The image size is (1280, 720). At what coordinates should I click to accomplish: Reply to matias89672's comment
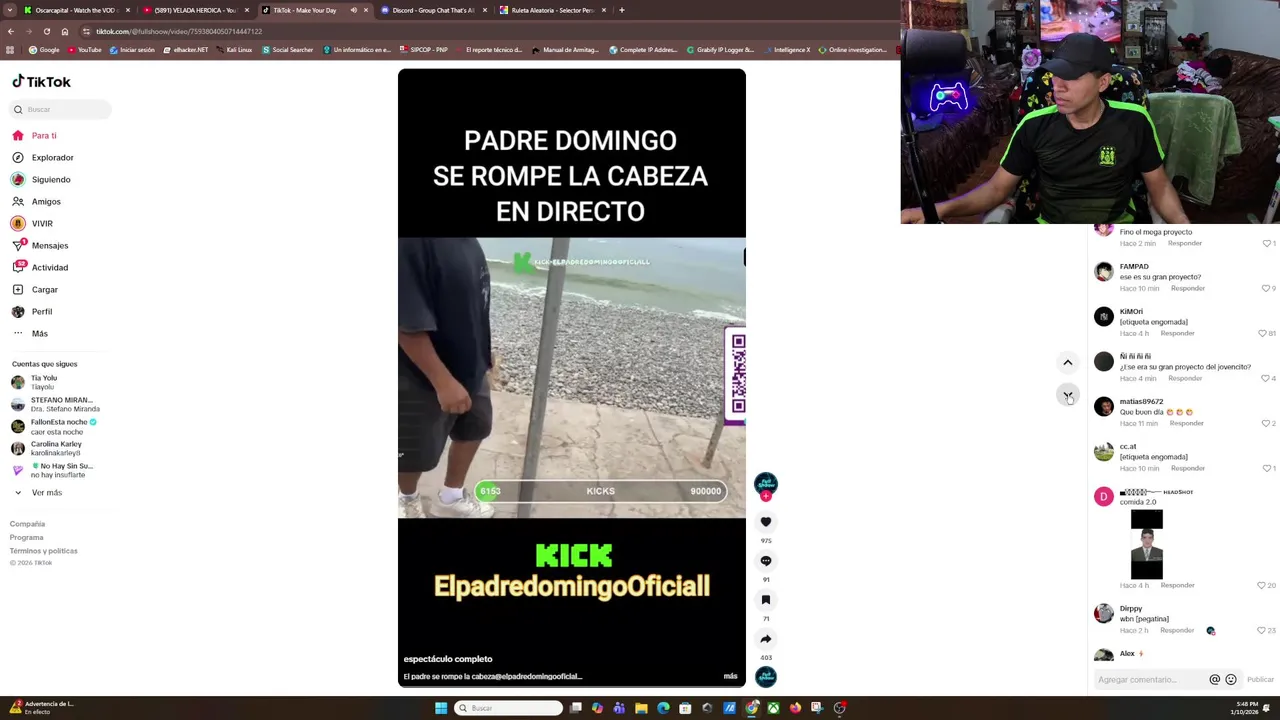(1187, 423)
